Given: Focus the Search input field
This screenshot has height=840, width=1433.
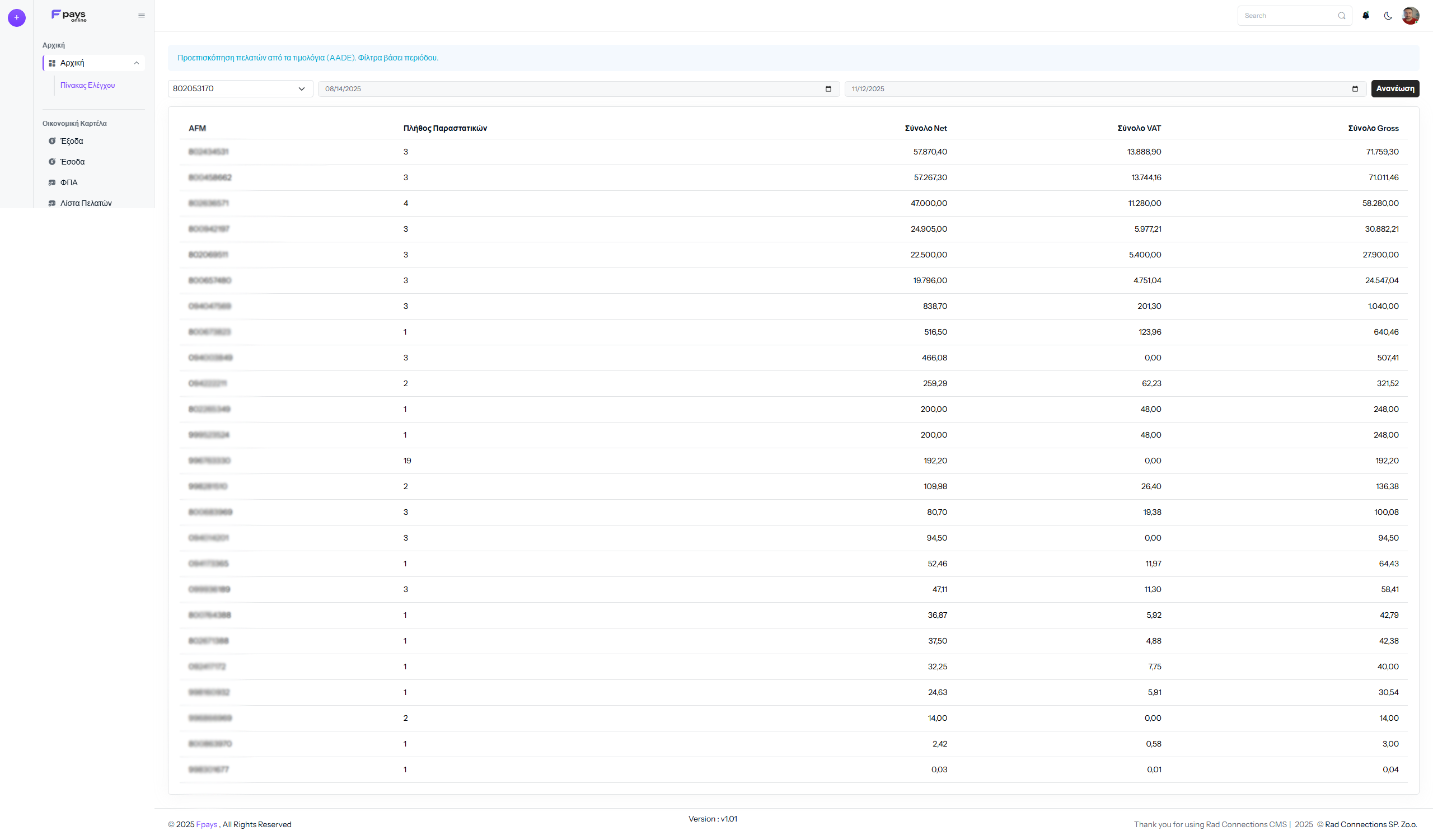Looking at the screenshot, I should (x=1288, y=16).
